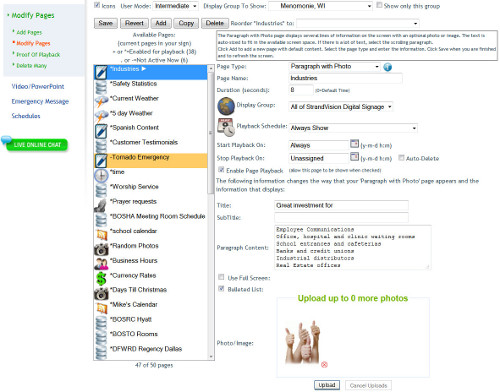The width and height of the screenshot is (500, 392).
Task: Enable the Auto-Delete checkbox
Action: click(401, 158)
